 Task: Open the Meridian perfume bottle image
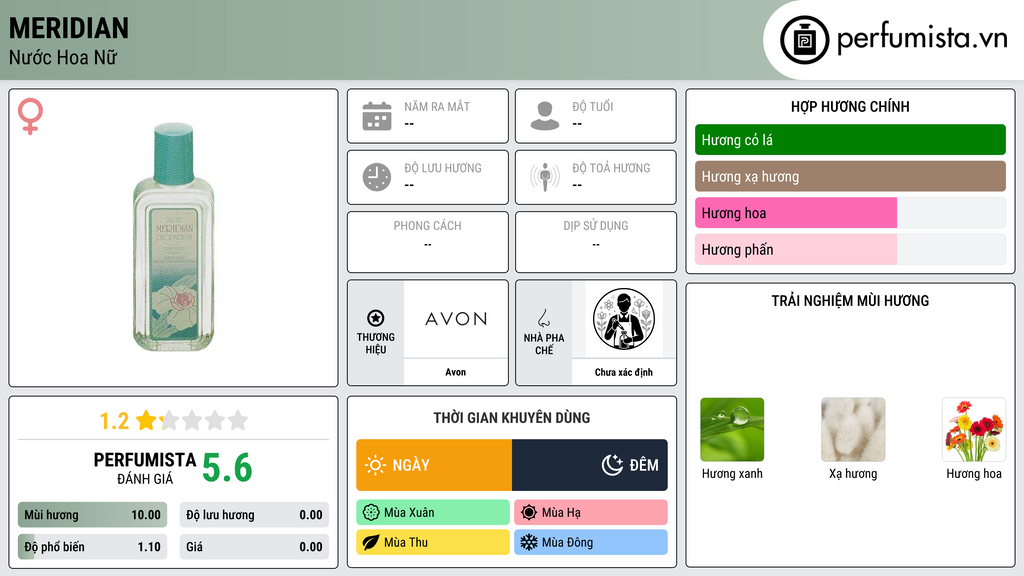click(x=174, y=238)
